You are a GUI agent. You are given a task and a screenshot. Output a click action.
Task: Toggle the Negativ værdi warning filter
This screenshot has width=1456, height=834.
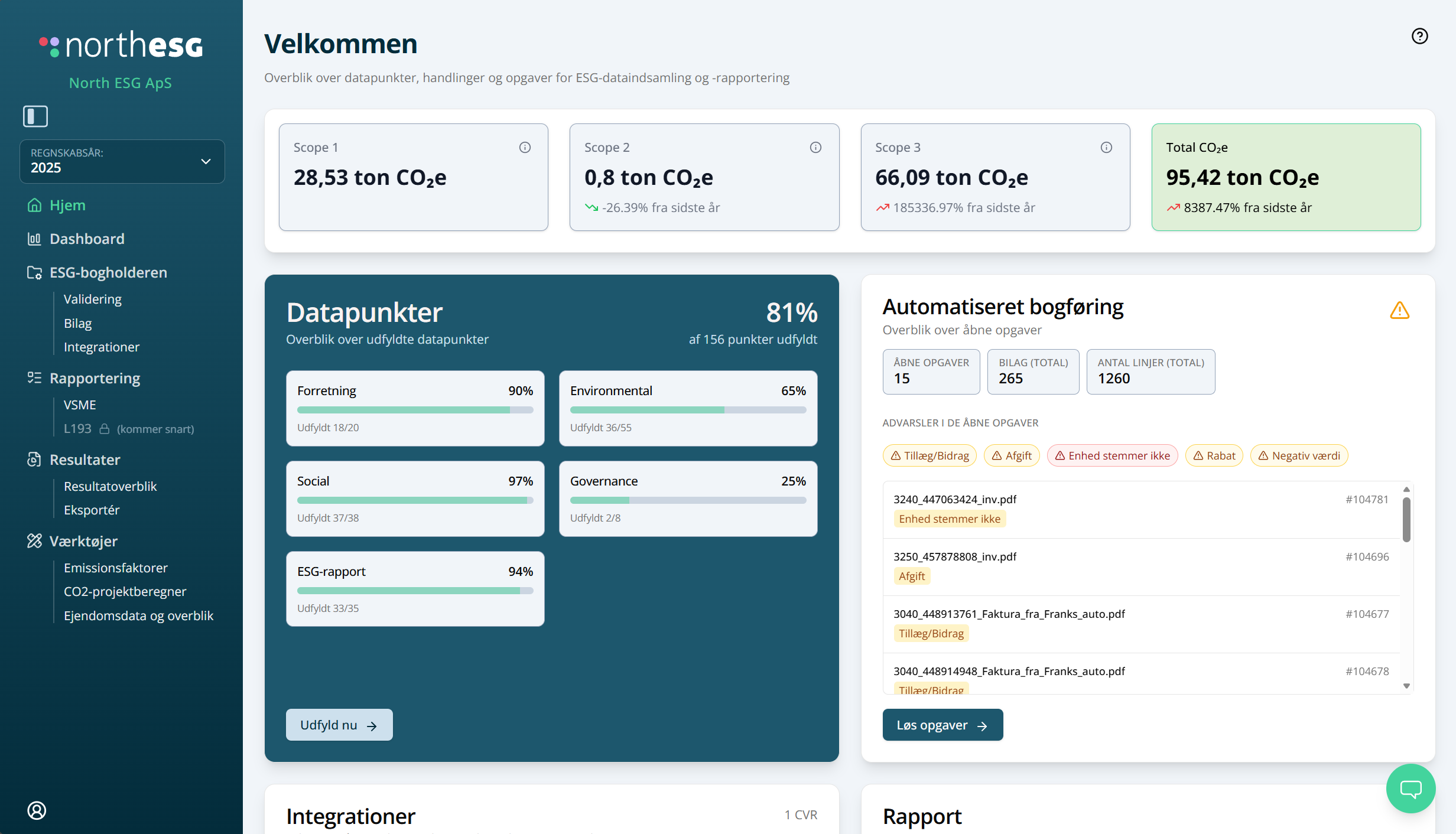[1299, 455]
